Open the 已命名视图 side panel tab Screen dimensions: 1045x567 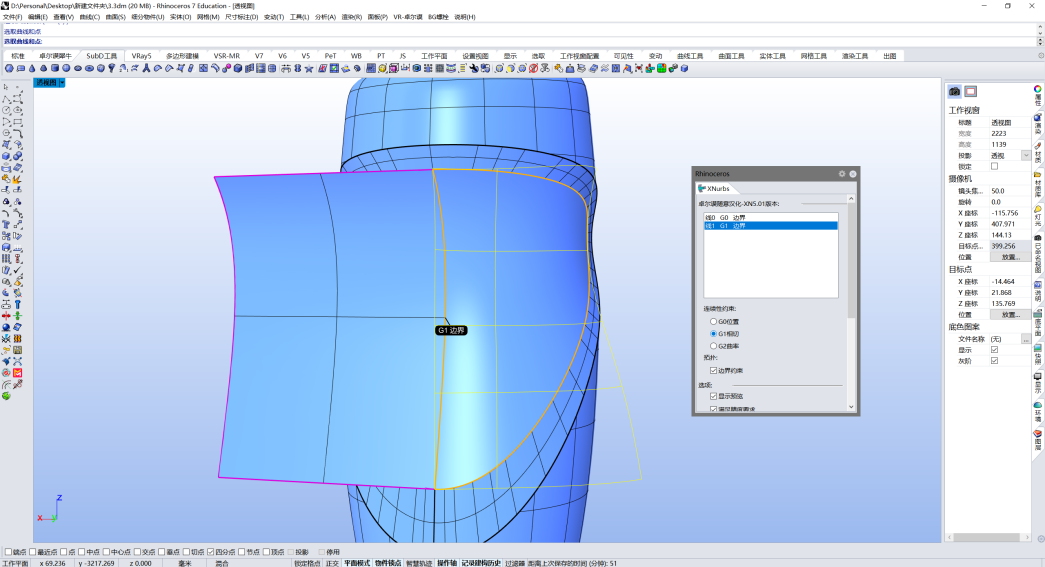point(1038,254)
